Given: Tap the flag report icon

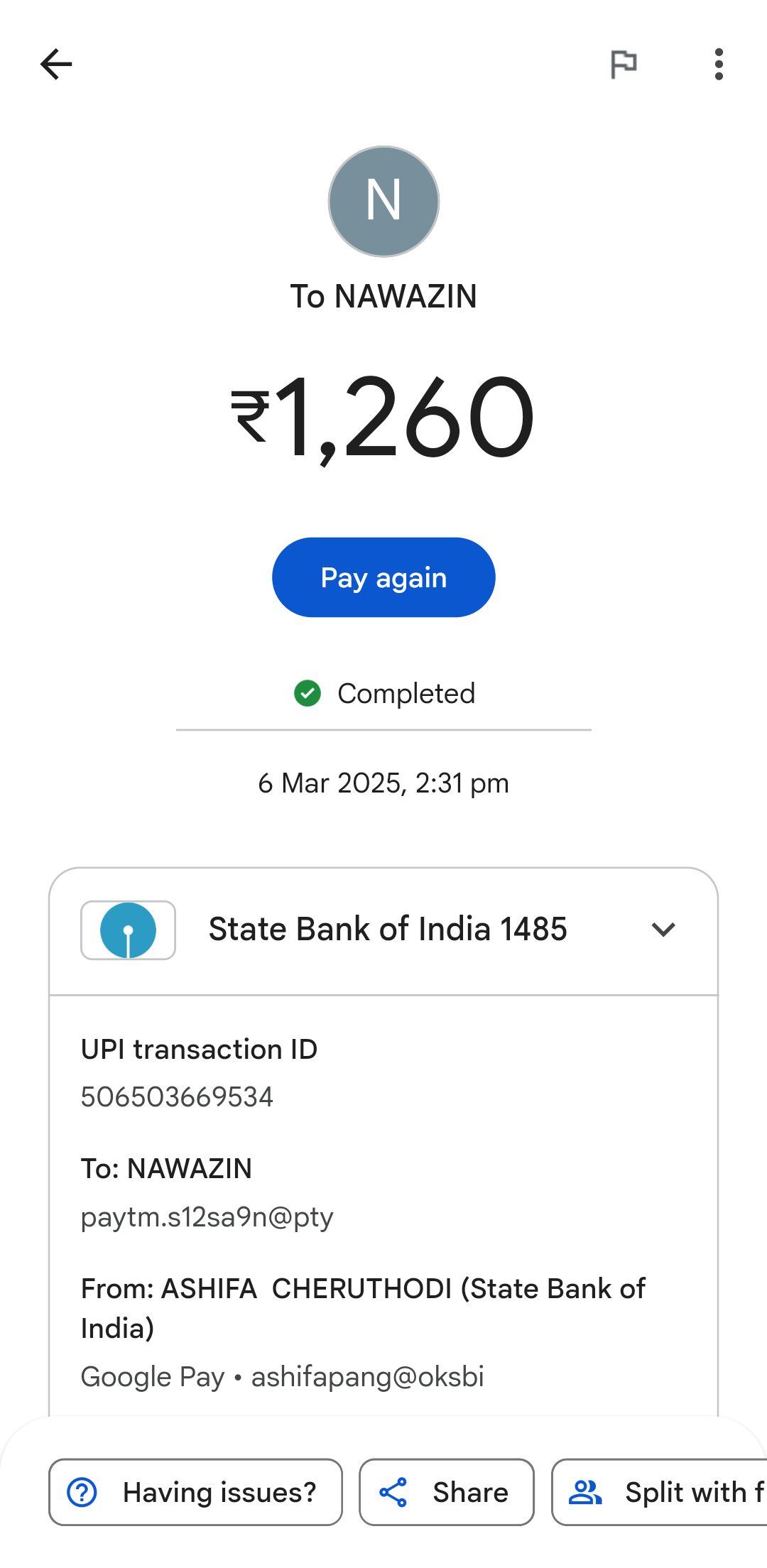Looking at the screenshot, I should [x=624, y=65].
